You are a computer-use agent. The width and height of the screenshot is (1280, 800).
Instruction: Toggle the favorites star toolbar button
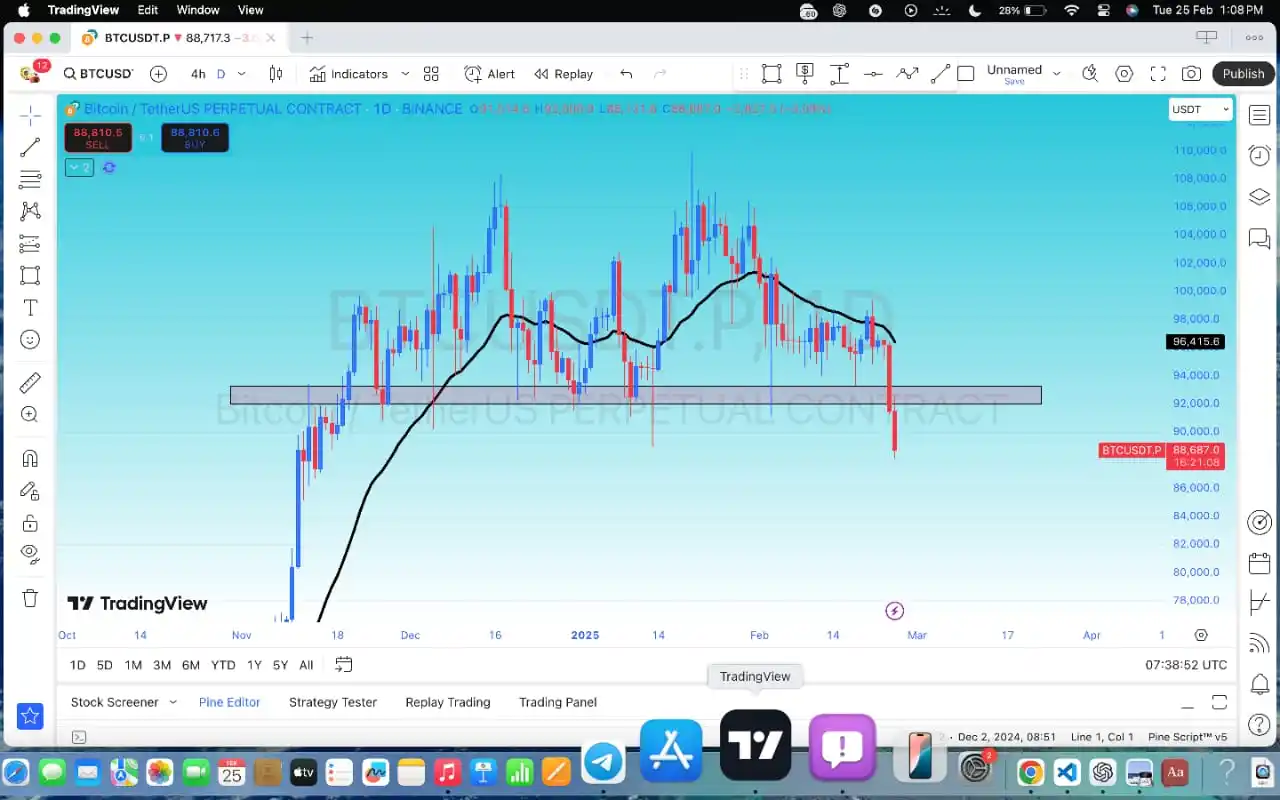pos(30,716)
